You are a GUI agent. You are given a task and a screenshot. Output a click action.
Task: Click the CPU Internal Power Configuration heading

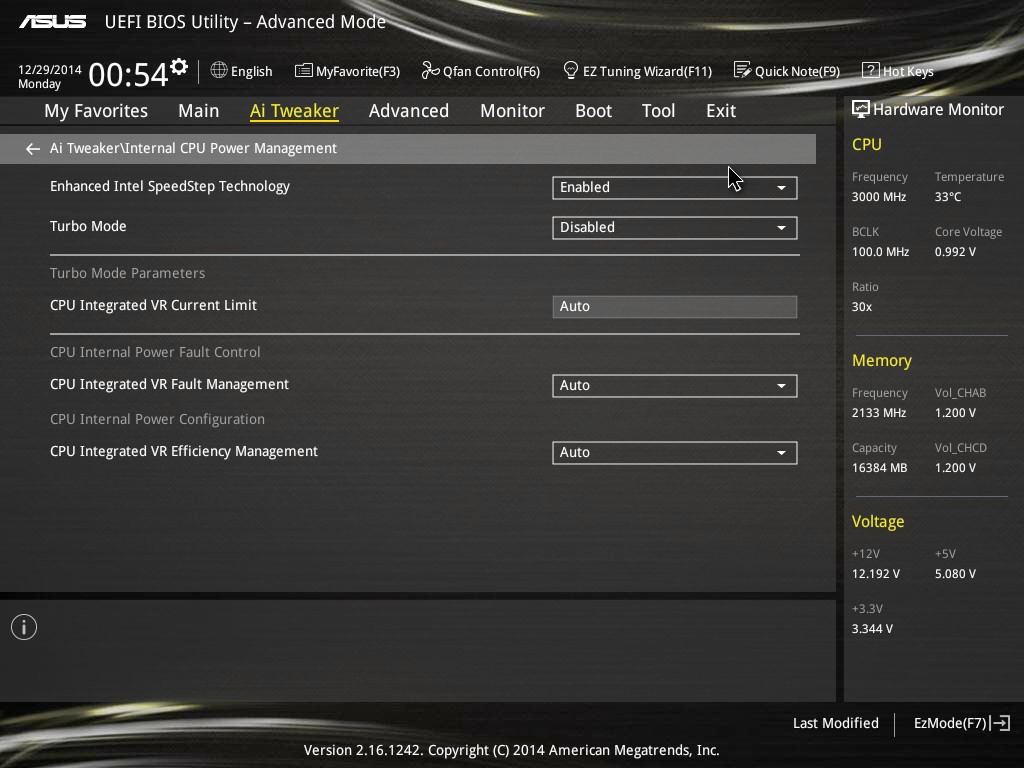(157, 419)
